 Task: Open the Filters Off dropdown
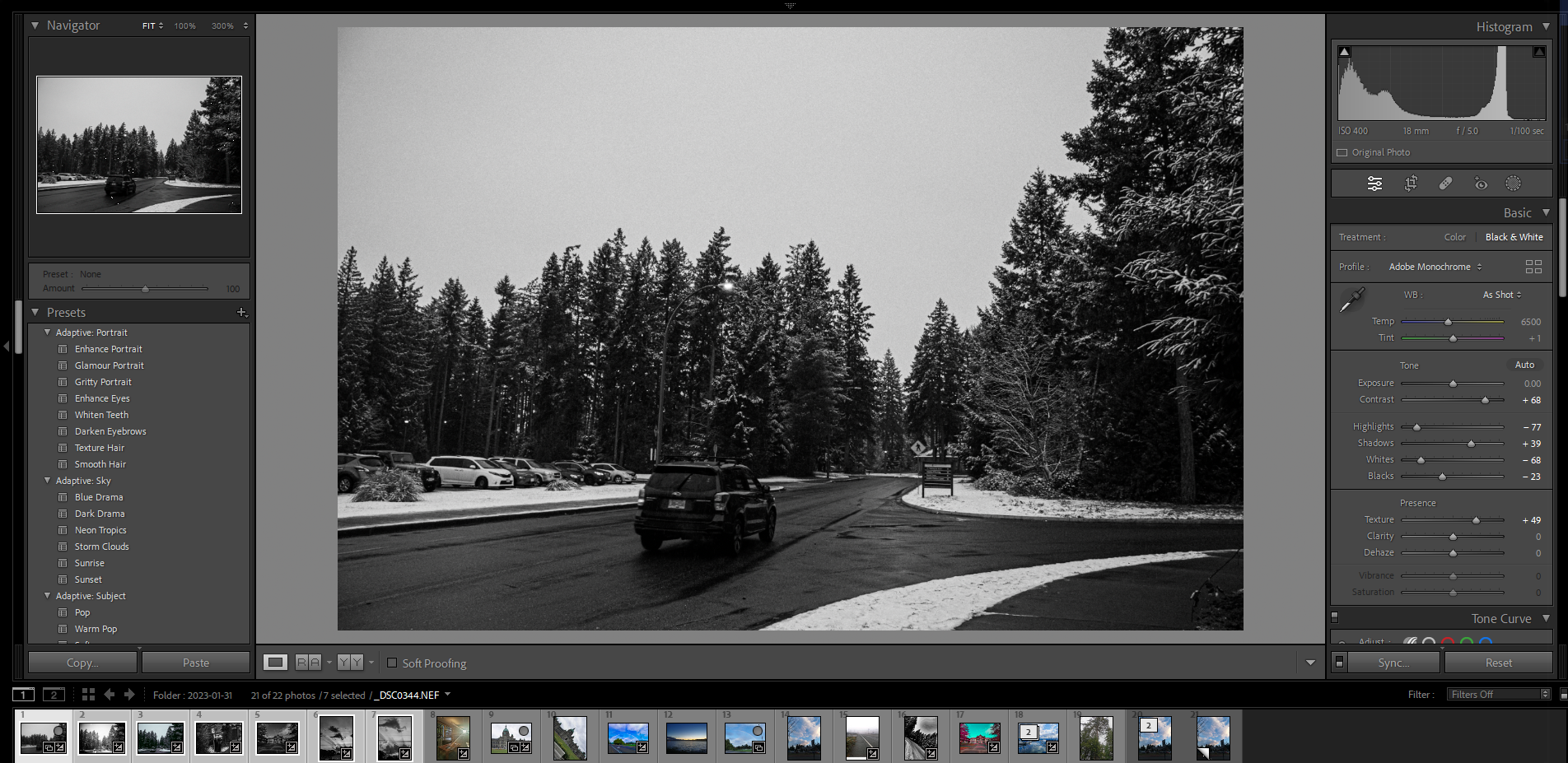pos(1499,695)
